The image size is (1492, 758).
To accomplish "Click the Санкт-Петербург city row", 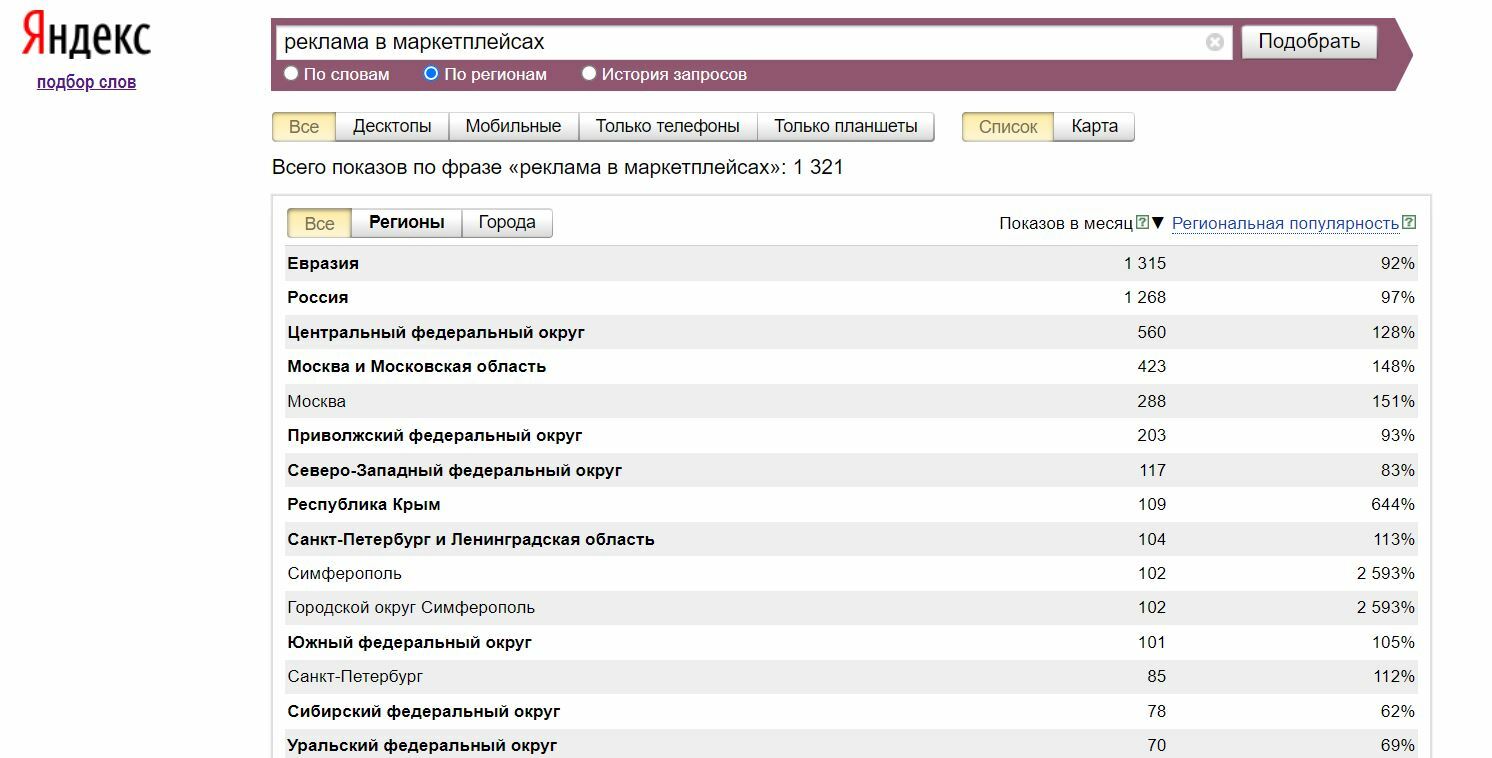I will pos(851,677).
